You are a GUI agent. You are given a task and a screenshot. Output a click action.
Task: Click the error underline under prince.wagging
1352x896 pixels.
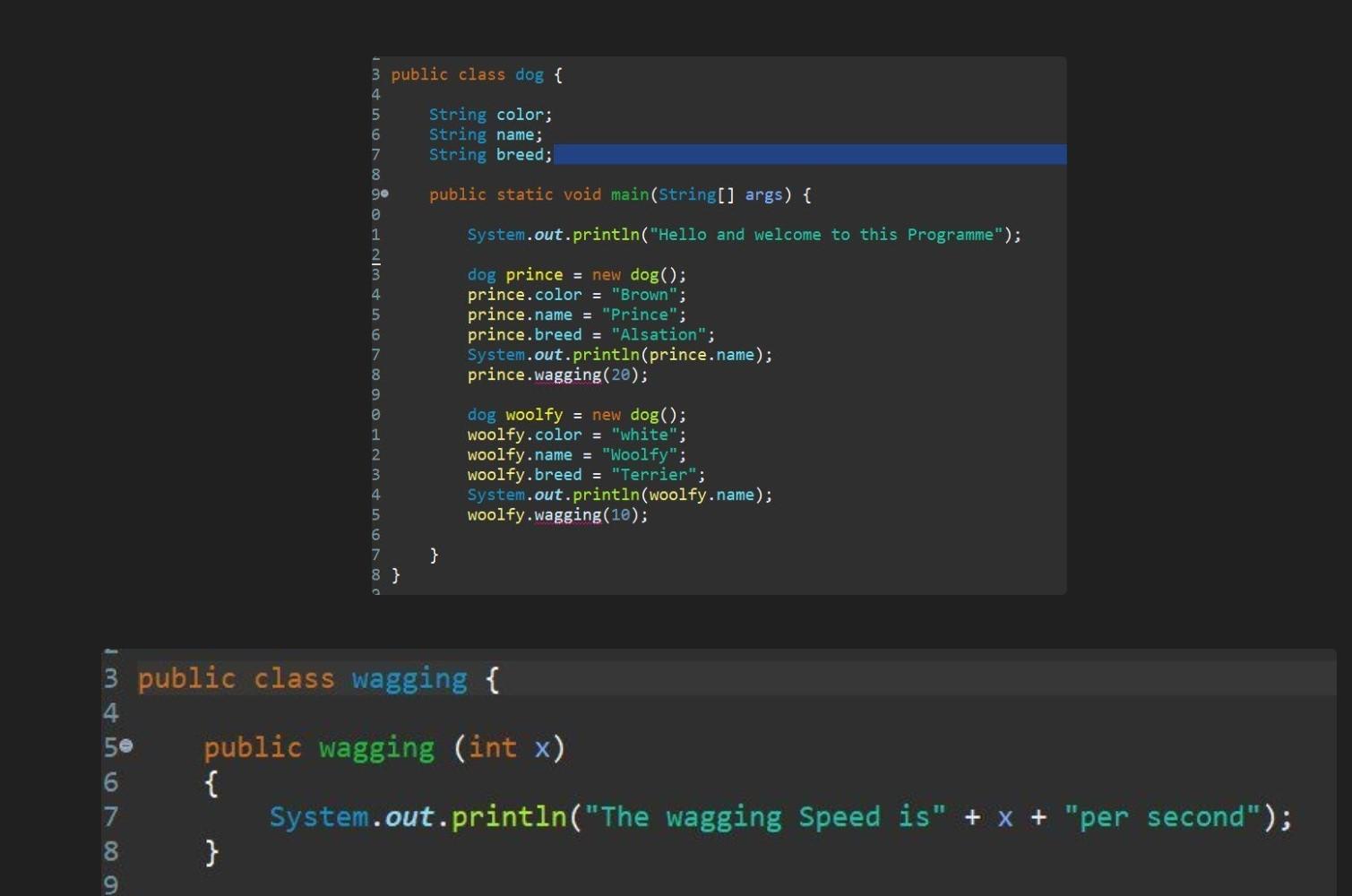[566, 382]
